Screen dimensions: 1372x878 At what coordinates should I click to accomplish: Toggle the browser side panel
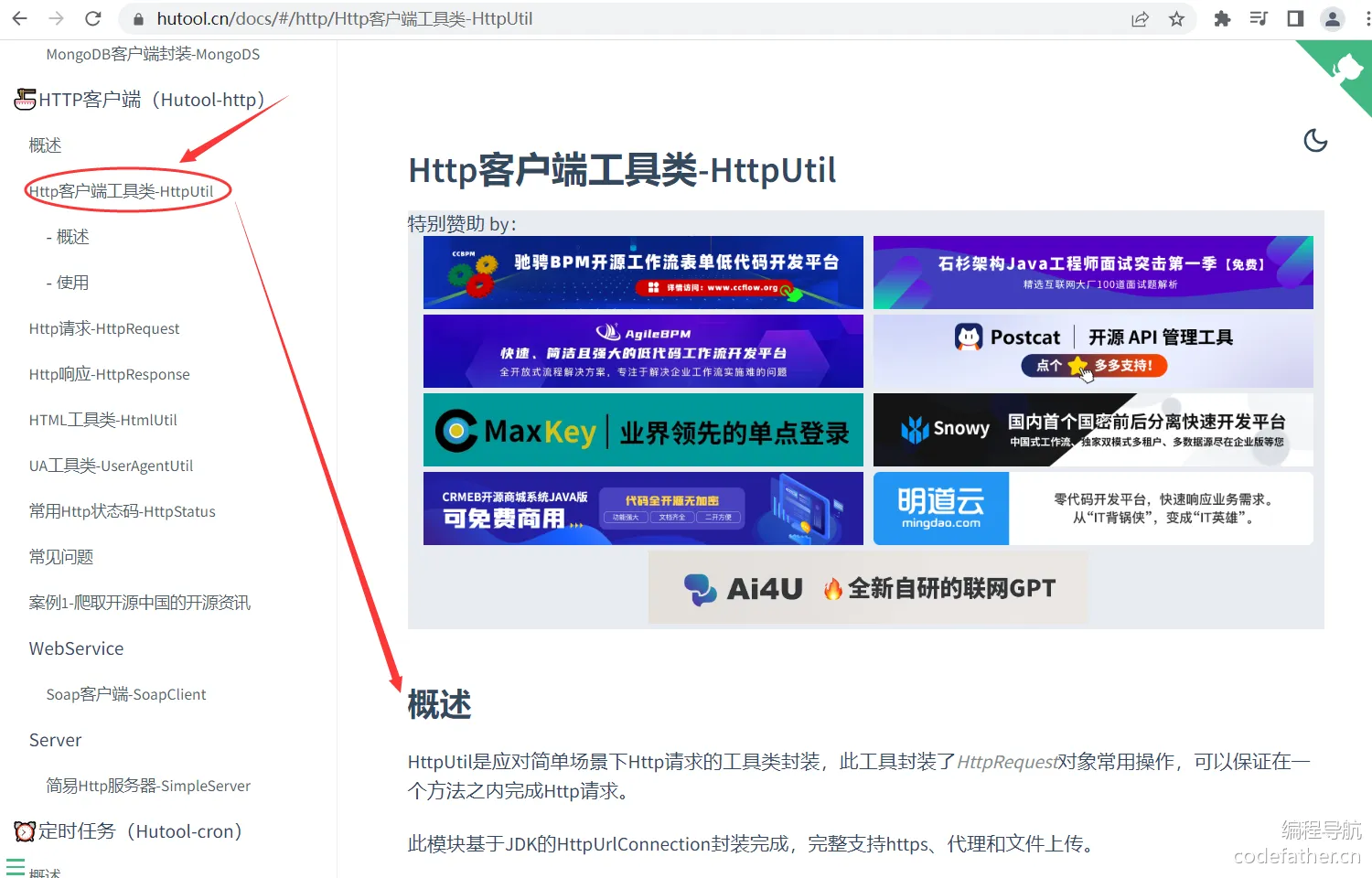pos(1295,19)
